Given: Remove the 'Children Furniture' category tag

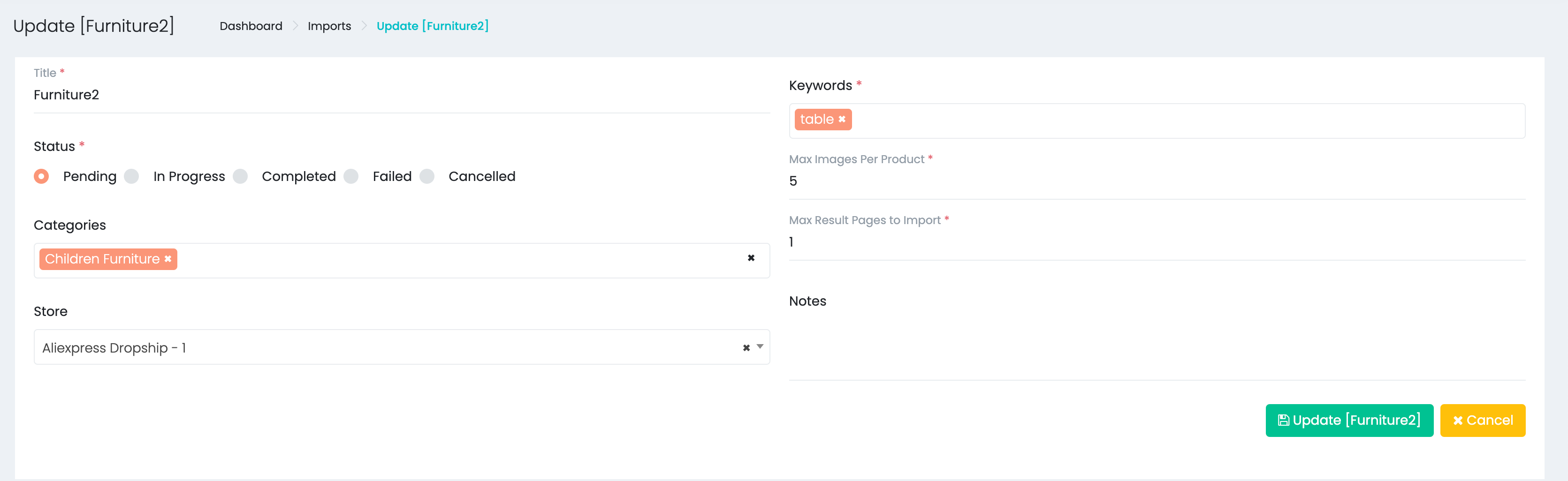Looking at the screenshot, I should pos(168,259).
